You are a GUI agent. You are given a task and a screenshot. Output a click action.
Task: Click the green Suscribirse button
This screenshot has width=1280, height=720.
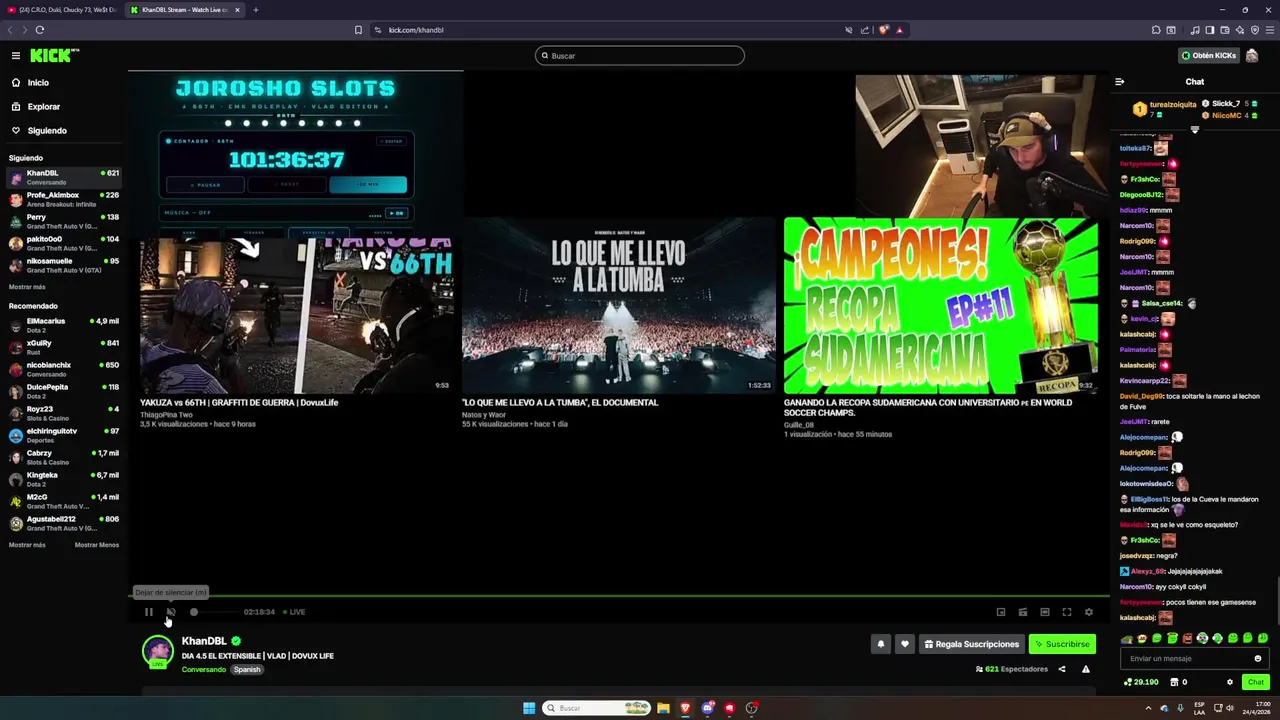point(1062,644)
